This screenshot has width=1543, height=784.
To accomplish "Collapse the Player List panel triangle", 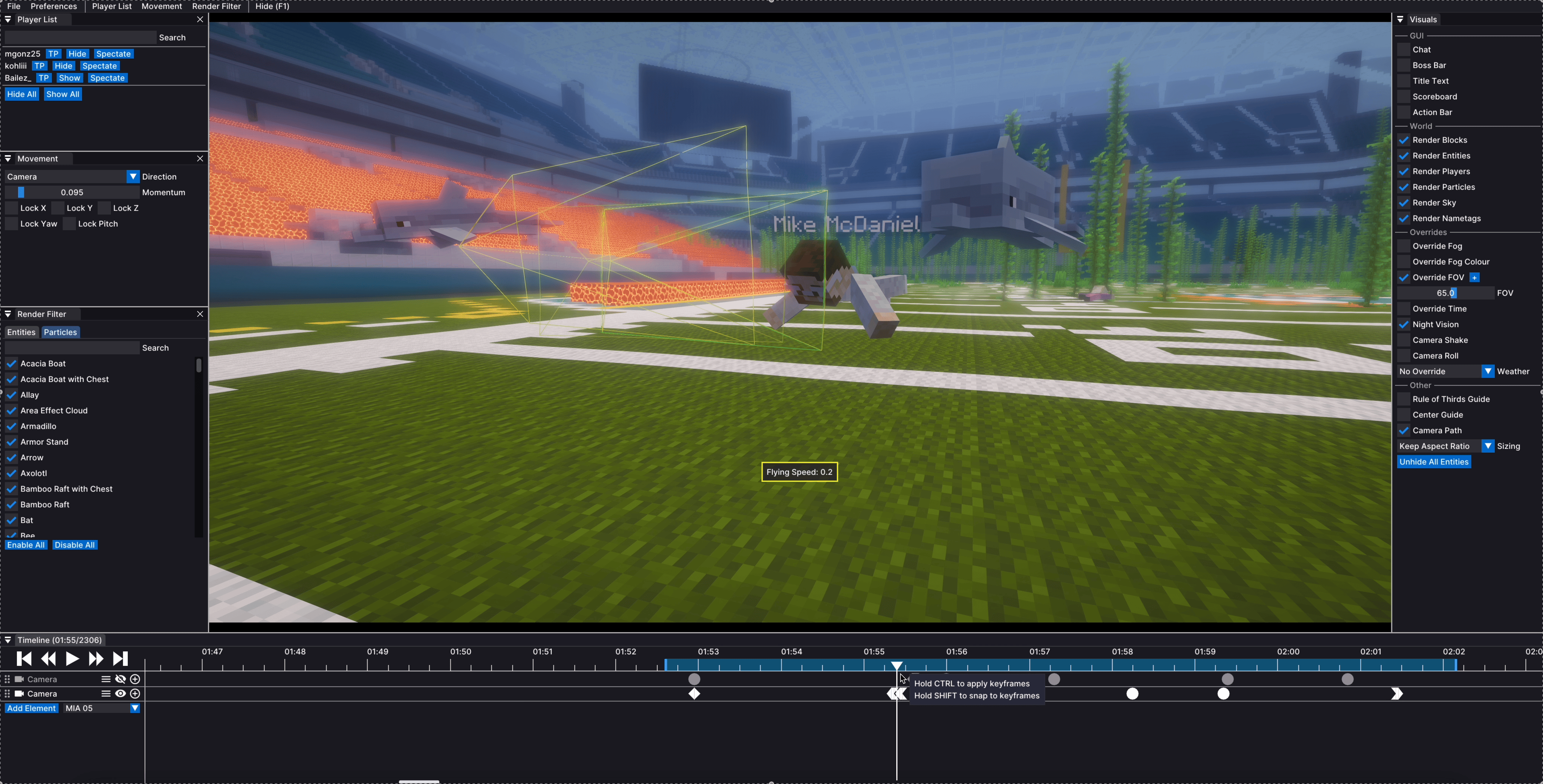I will click(x=8, y=20).
